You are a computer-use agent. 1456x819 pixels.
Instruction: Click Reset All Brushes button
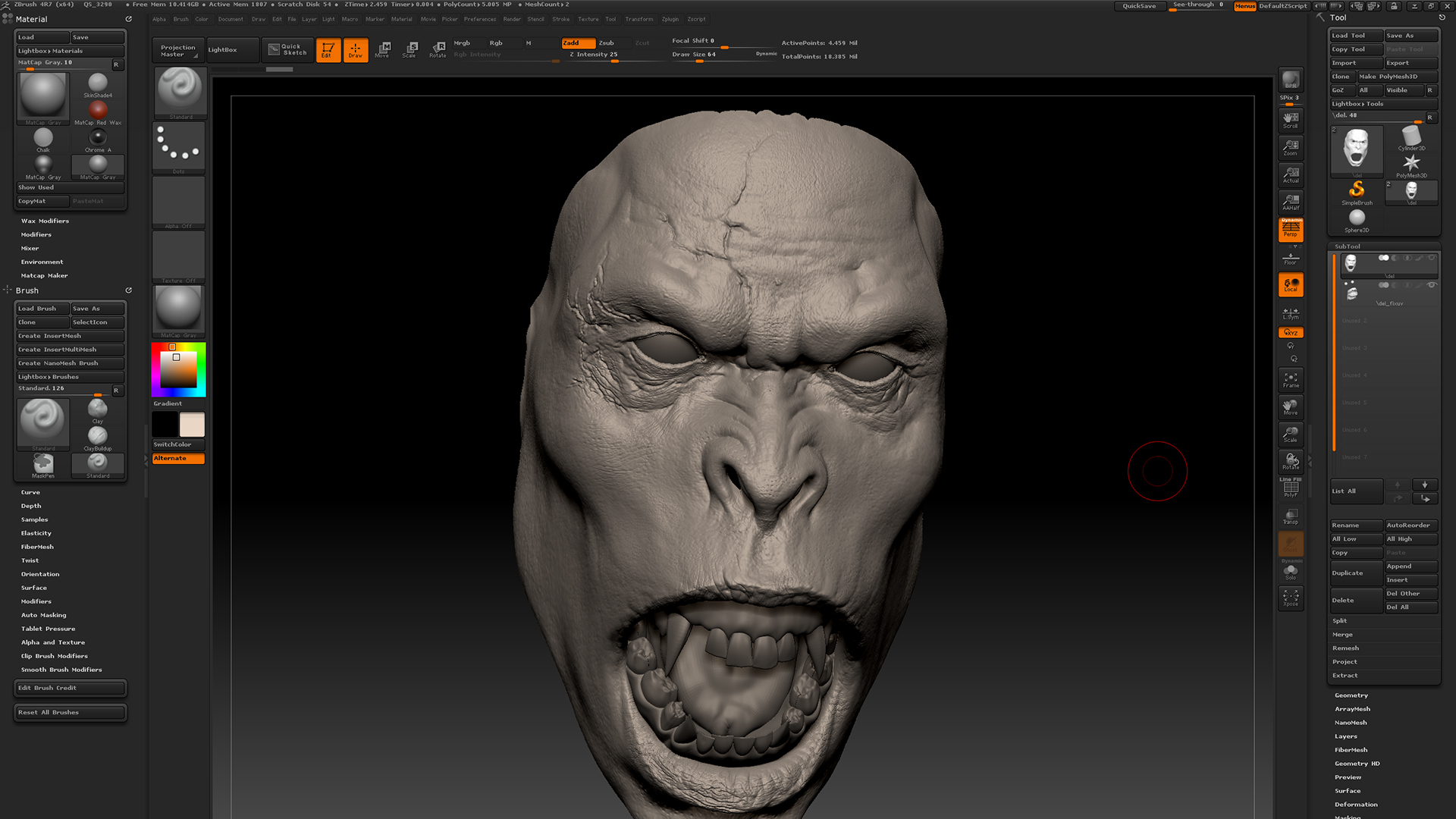pyautogui.click(x=70, y=713)
